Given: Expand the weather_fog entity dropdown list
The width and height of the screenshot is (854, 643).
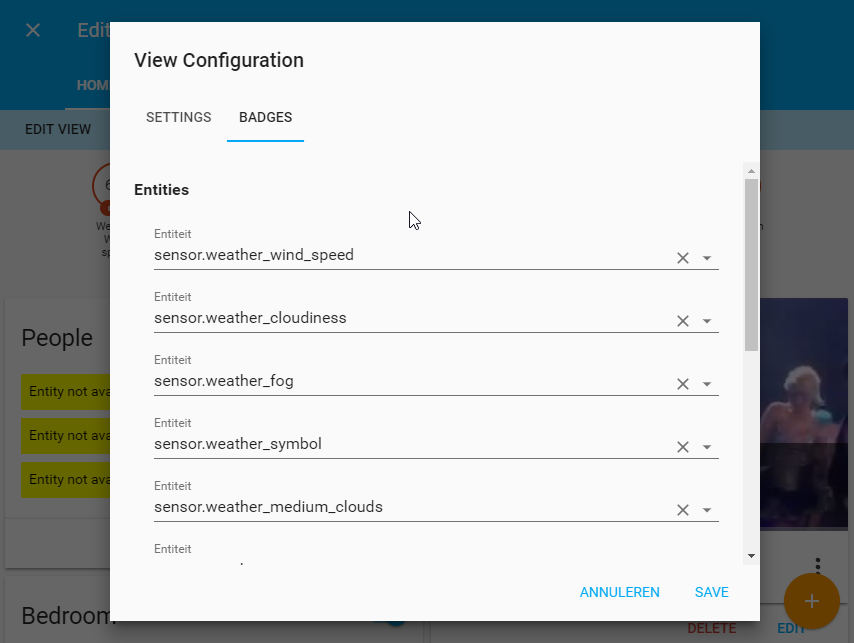Looking at the screenshot, I should tap(707, 384).
